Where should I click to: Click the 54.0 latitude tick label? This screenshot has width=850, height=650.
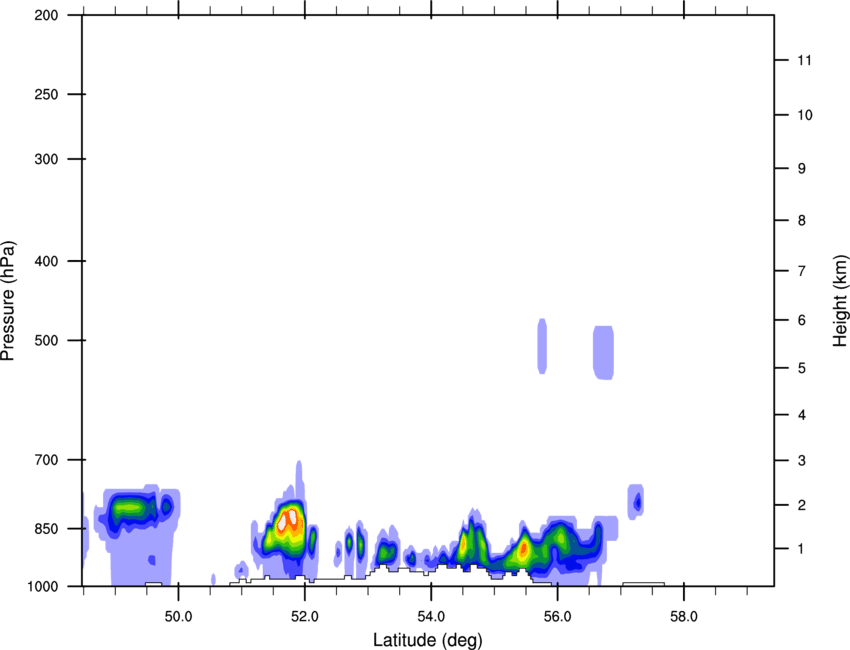[432, 617]
